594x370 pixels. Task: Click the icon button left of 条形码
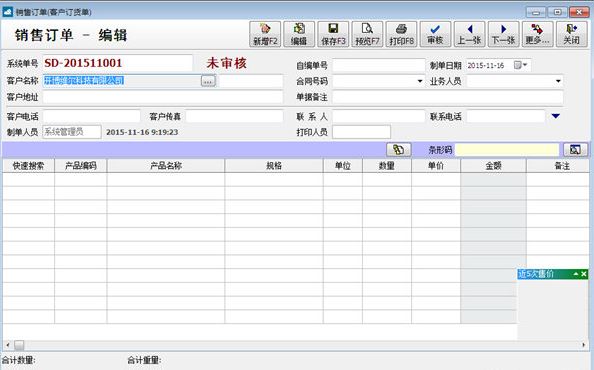click(x=399, y=150)
